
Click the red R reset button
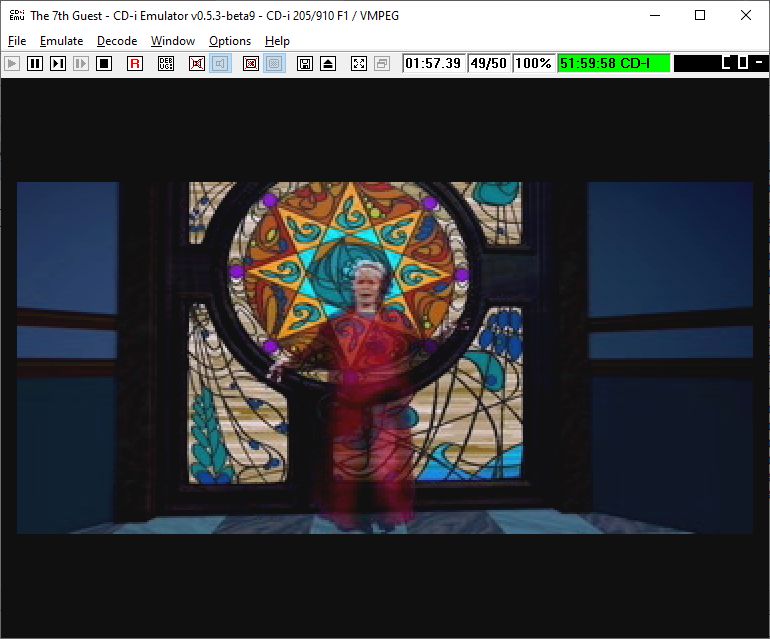click(x=135, y=63)
